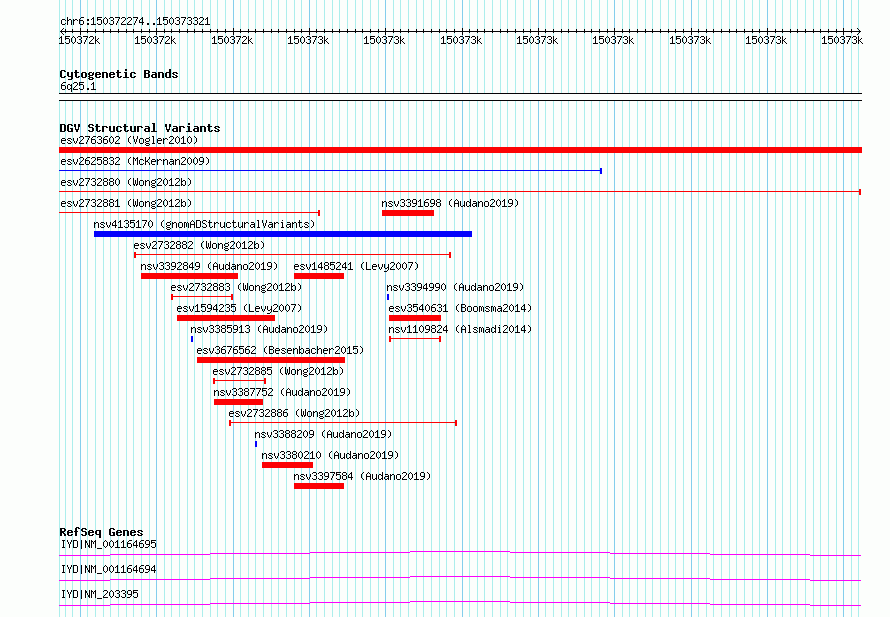The height and width of the screenshot is (617, 890).
Task: Select esv2732883 (Wong2012b) label
Action: point(236,287)
